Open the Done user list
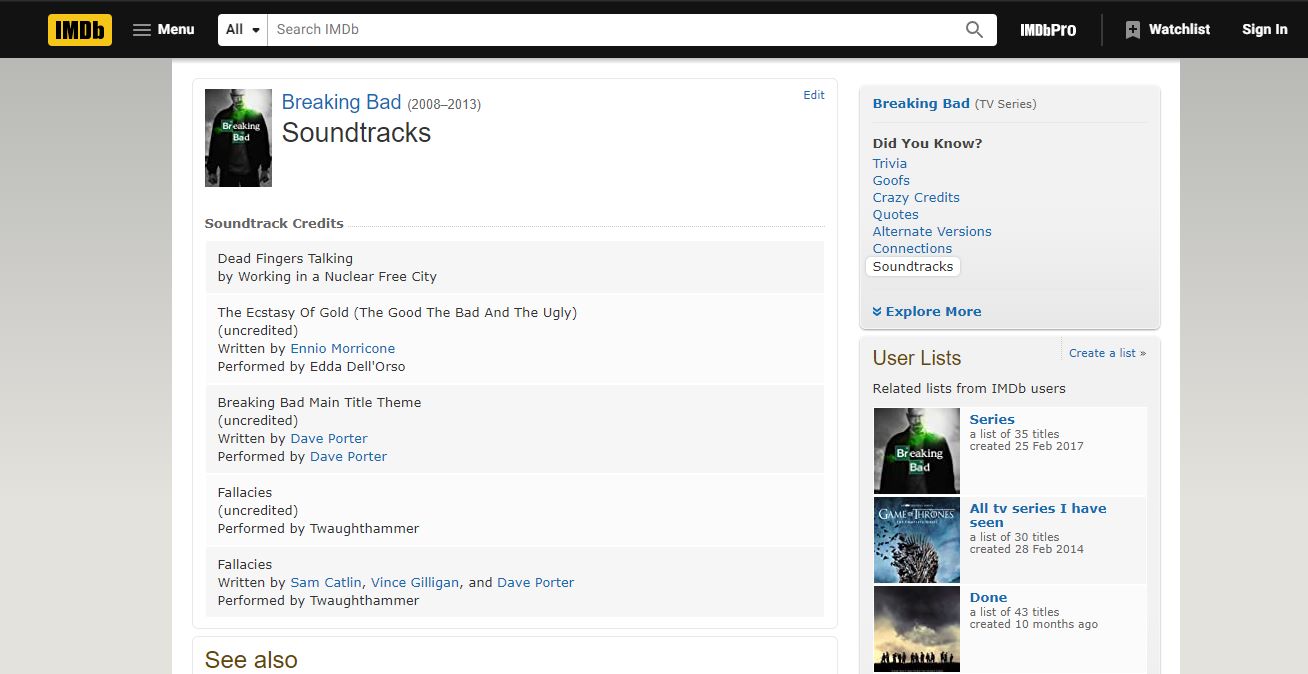This screenshot has width=1308, height=674. coord(988,598)
